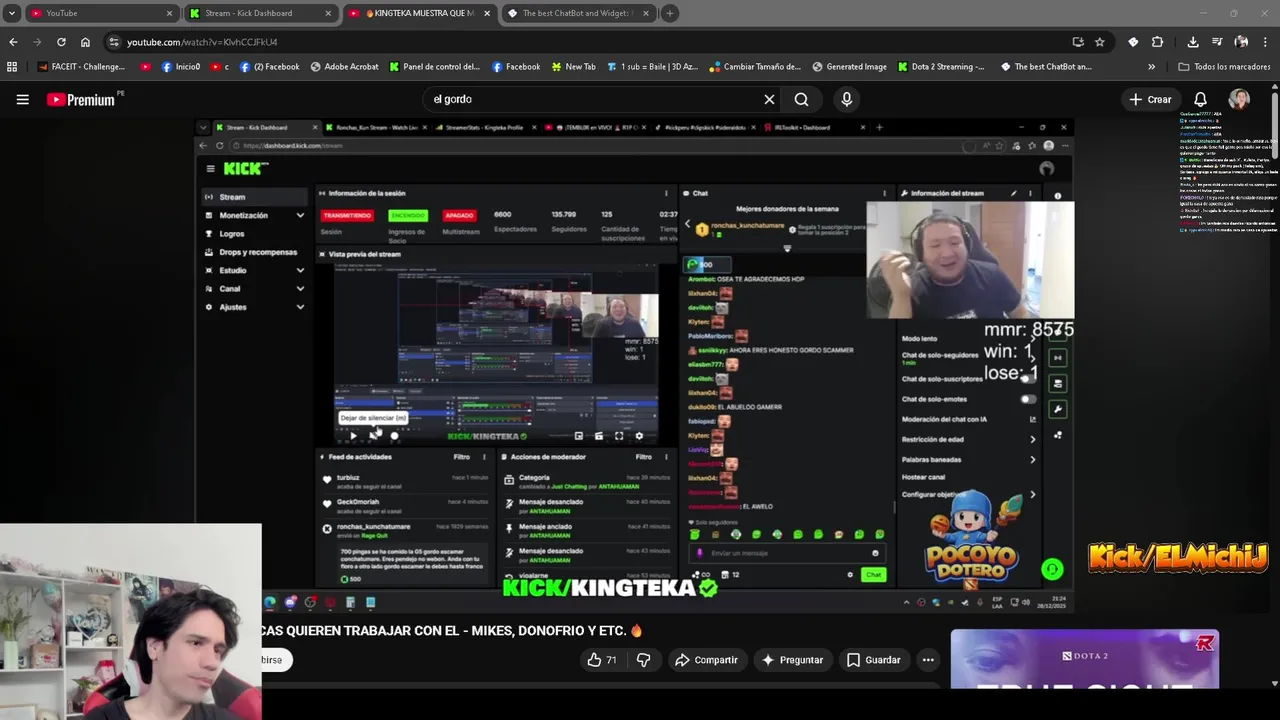Open the 1 sub = Baile bookmark
The image size is (1280, 720).
pos(651,67)
